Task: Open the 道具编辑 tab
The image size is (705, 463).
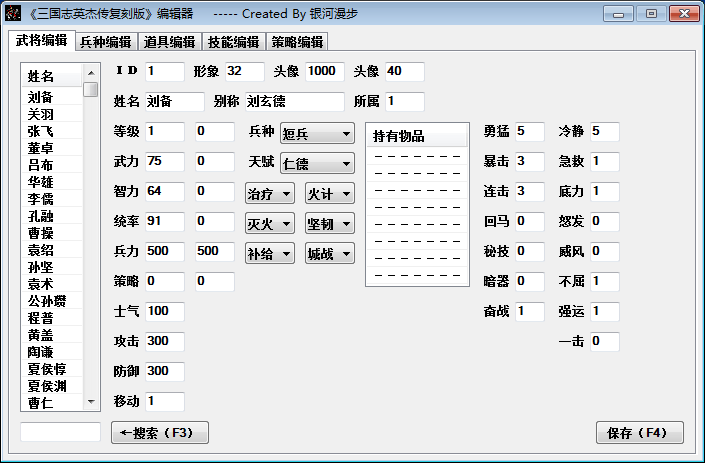Action: [x=168, y=42]
